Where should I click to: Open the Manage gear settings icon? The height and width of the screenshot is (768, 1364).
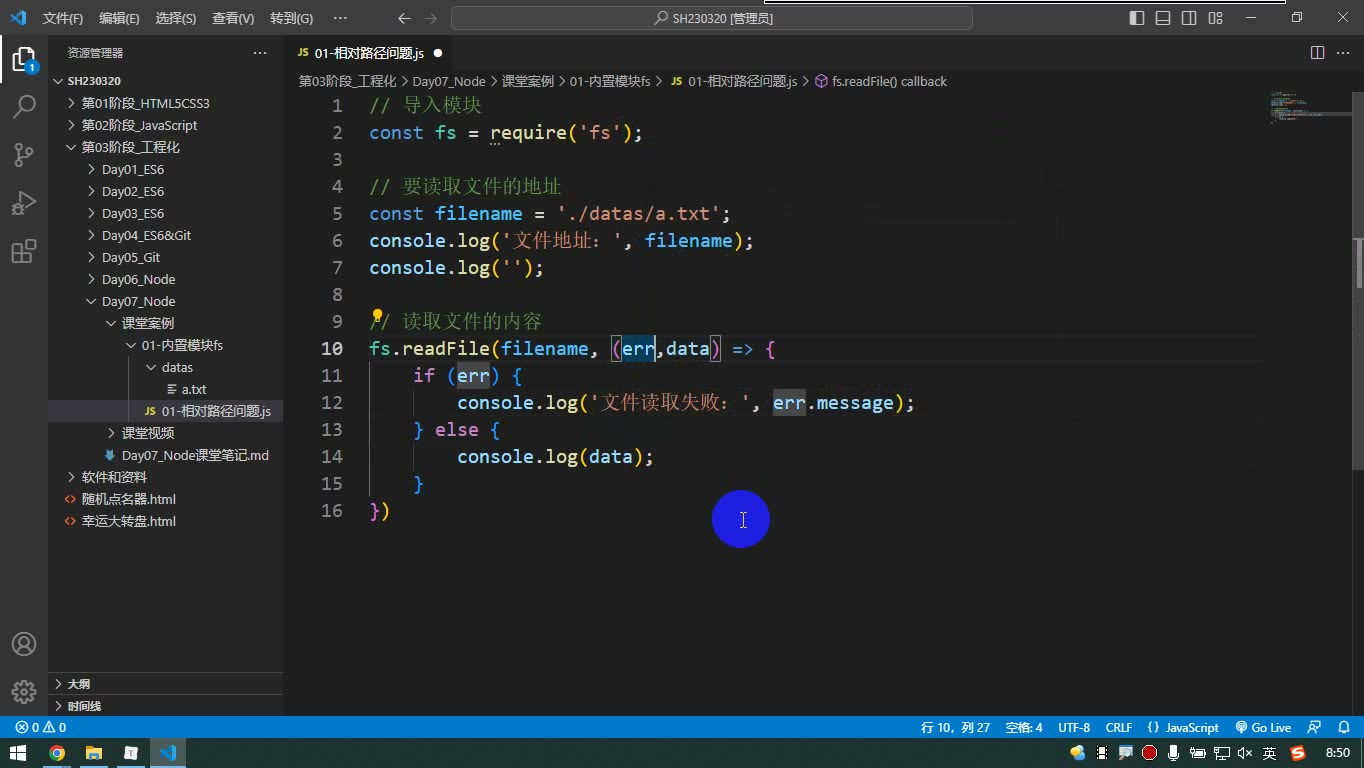[x=24, y=691]
